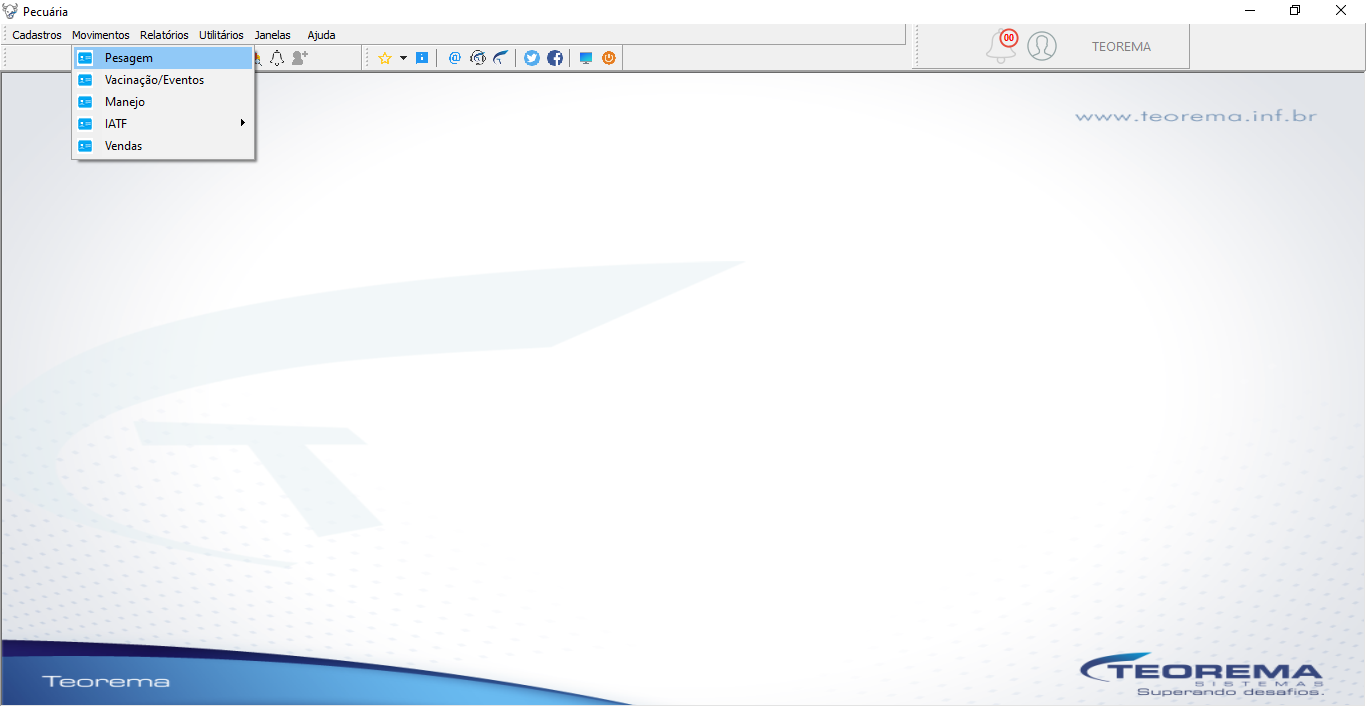Open the Utilitários menu
Image resolution: width=1366 pixels, height=706 pixels.
pyautogui.click(x=221, y=35)
